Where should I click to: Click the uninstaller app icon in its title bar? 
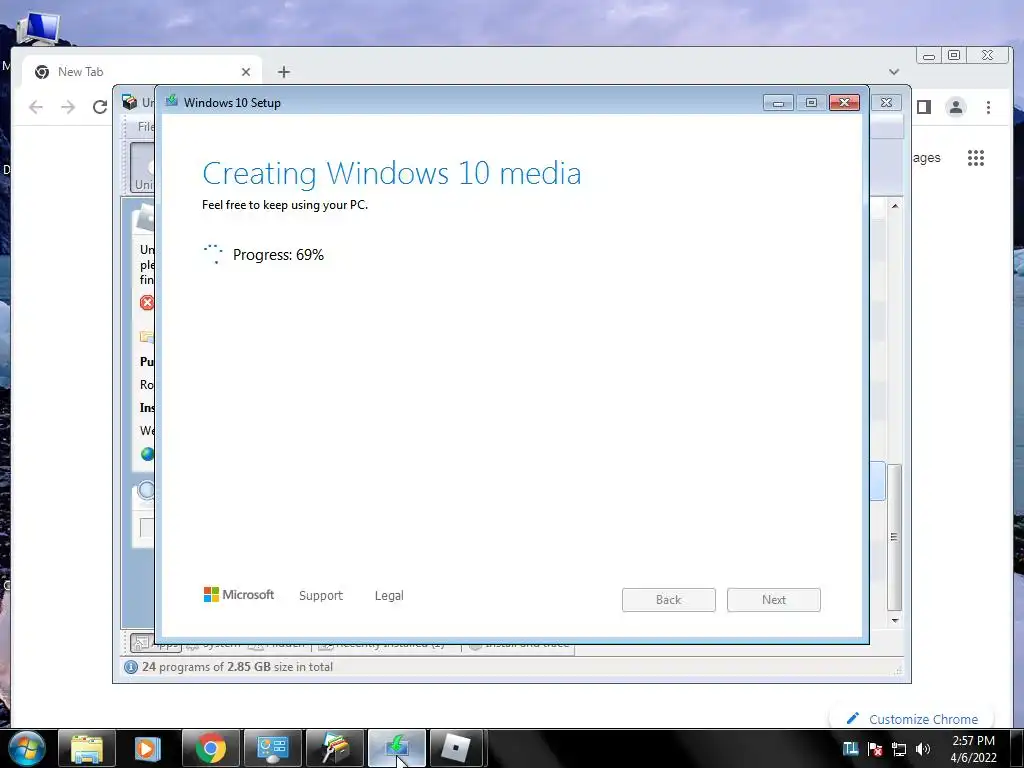(x=129, y=102)
